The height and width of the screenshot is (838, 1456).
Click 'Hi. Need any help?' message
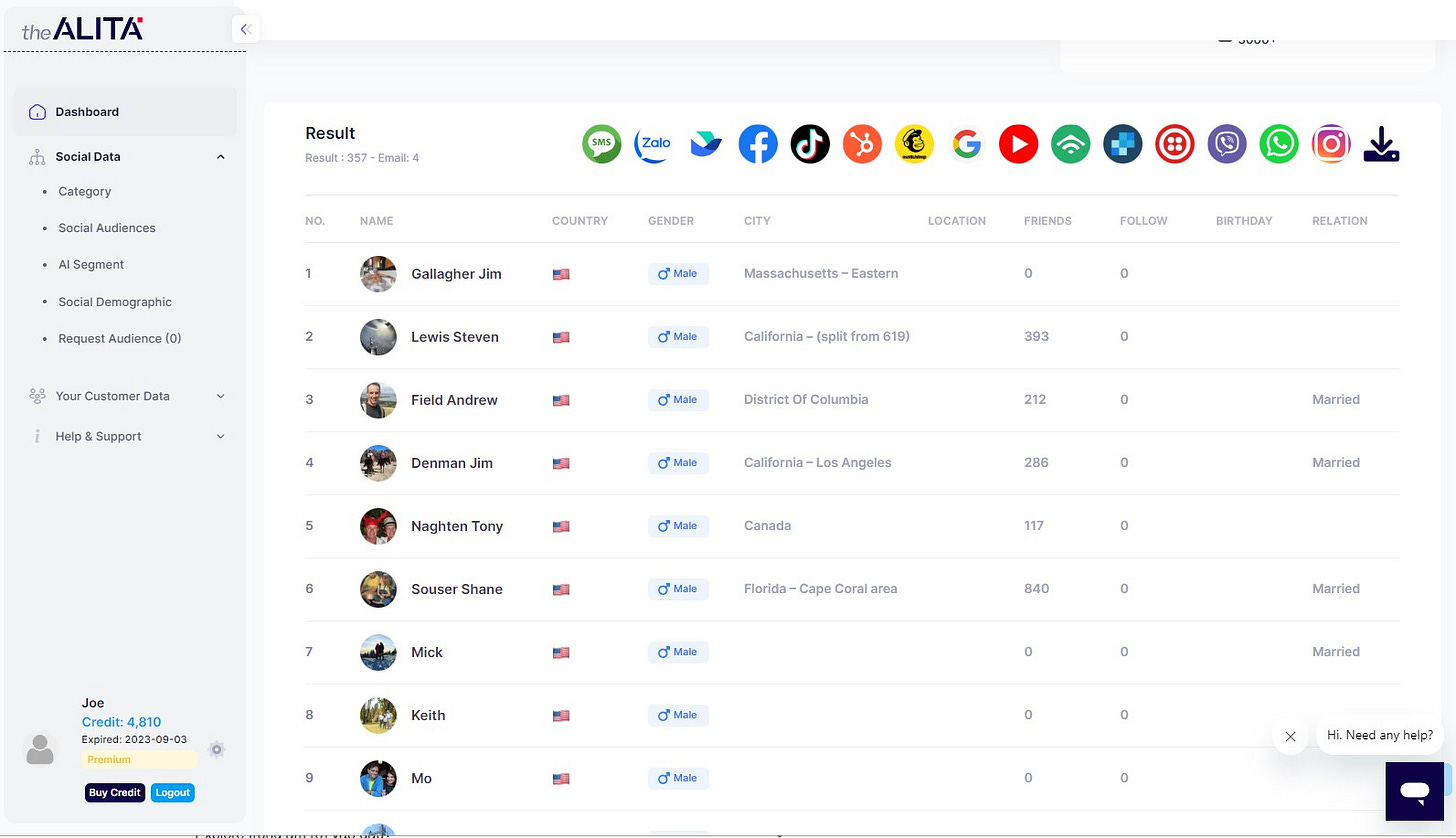point(1380,735)
